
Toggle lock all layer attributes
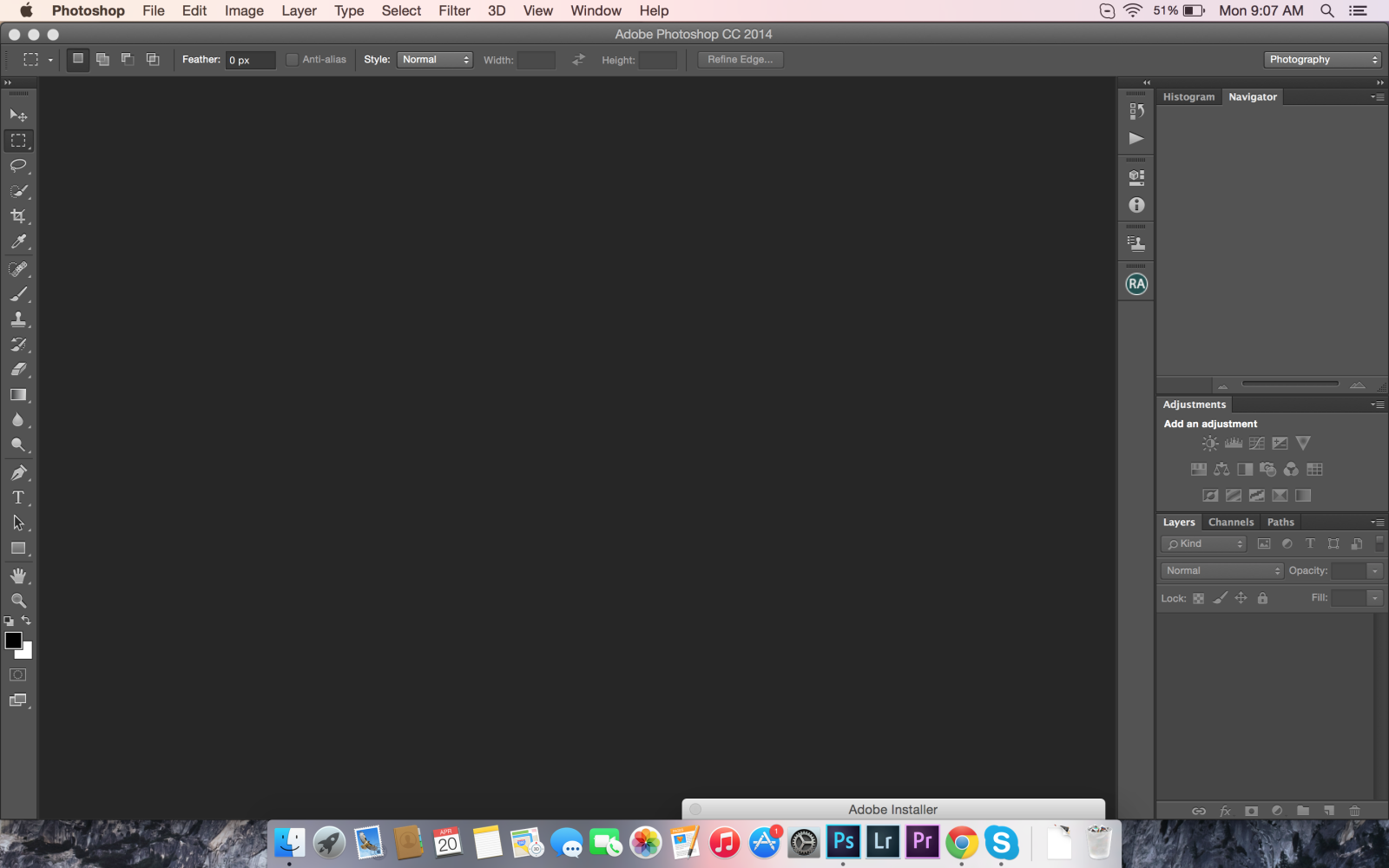tap(1262, 598)
